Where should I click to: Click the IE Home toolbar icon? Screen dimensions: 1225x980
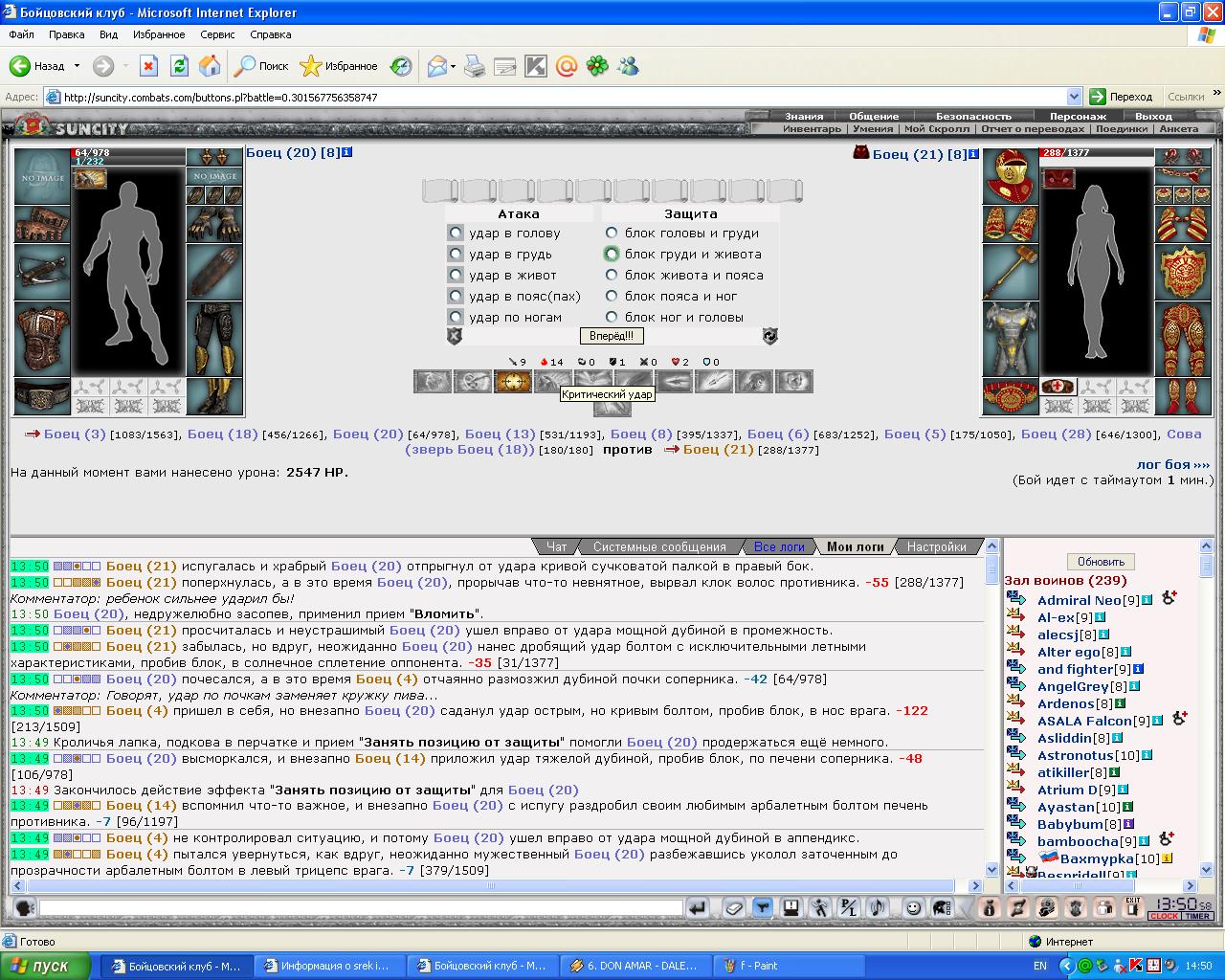[x=210, y=66]
